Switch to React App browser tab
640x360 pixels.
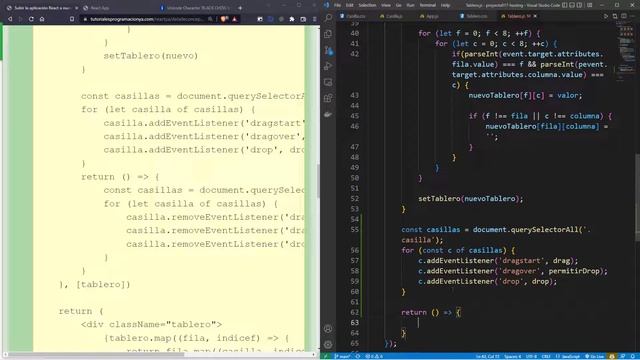click(x=100, y=8)
